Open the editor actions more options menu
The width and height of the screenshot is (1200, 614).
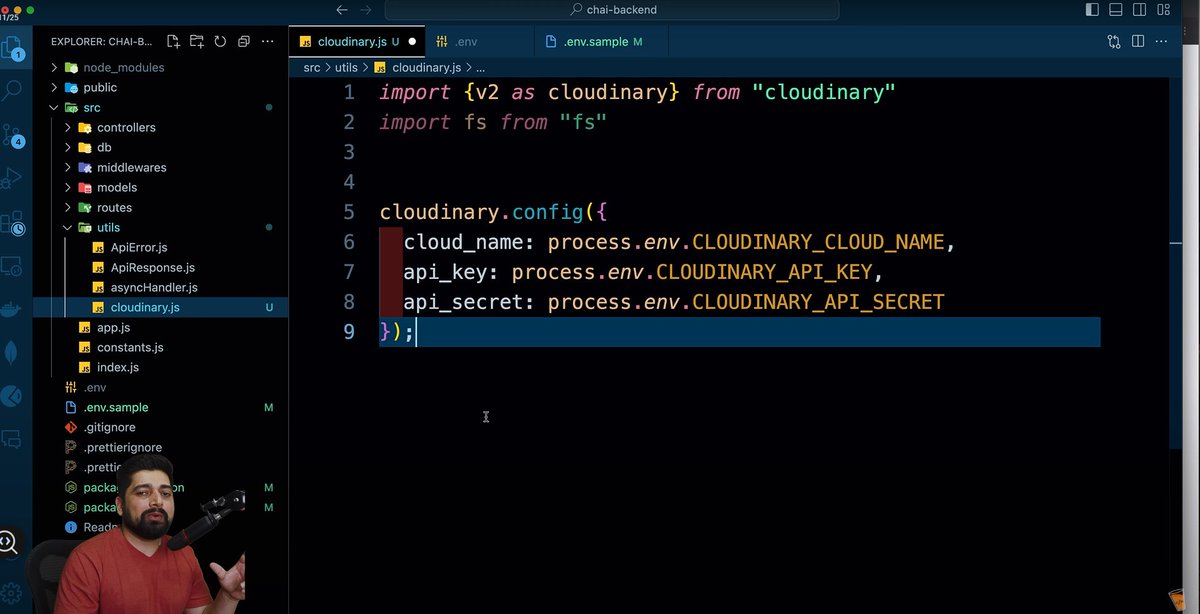1162,41
